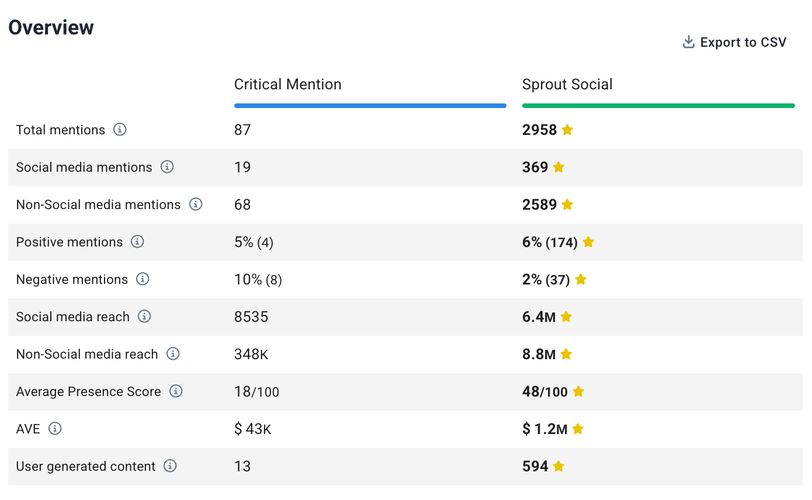Open info icon next to Total mentions
Screen dimensions: 812x500
120,129
